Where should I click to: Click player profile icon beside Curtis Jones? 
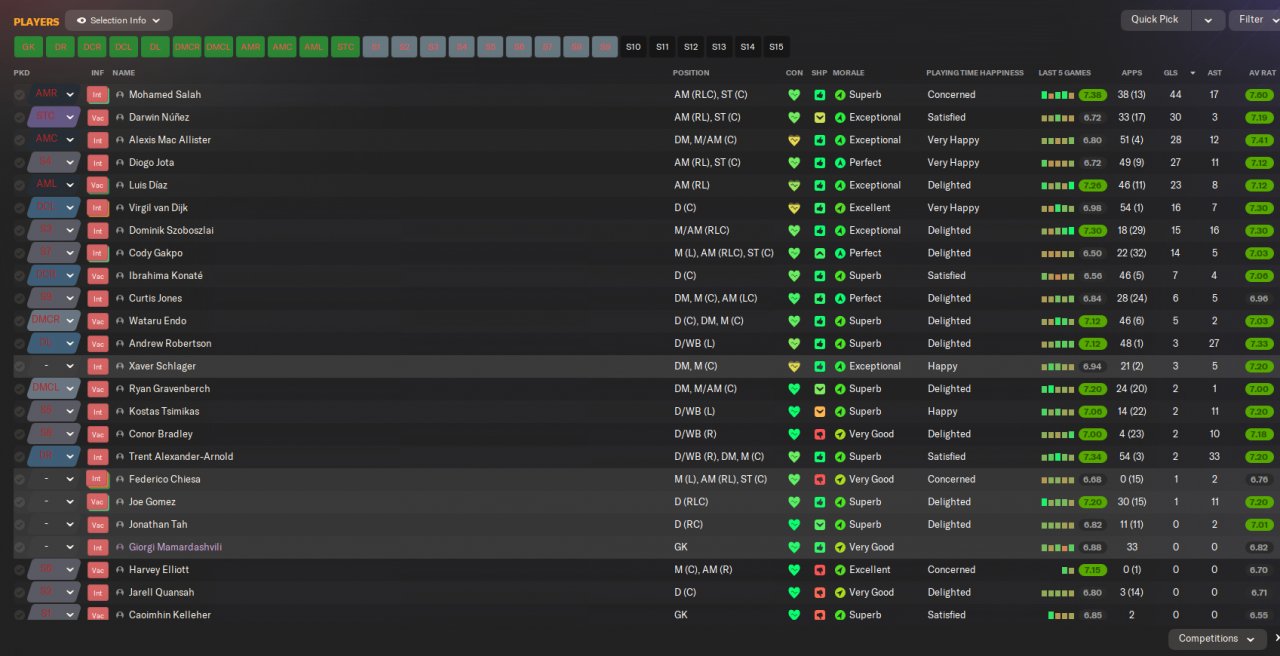click(x=120, y=298)
